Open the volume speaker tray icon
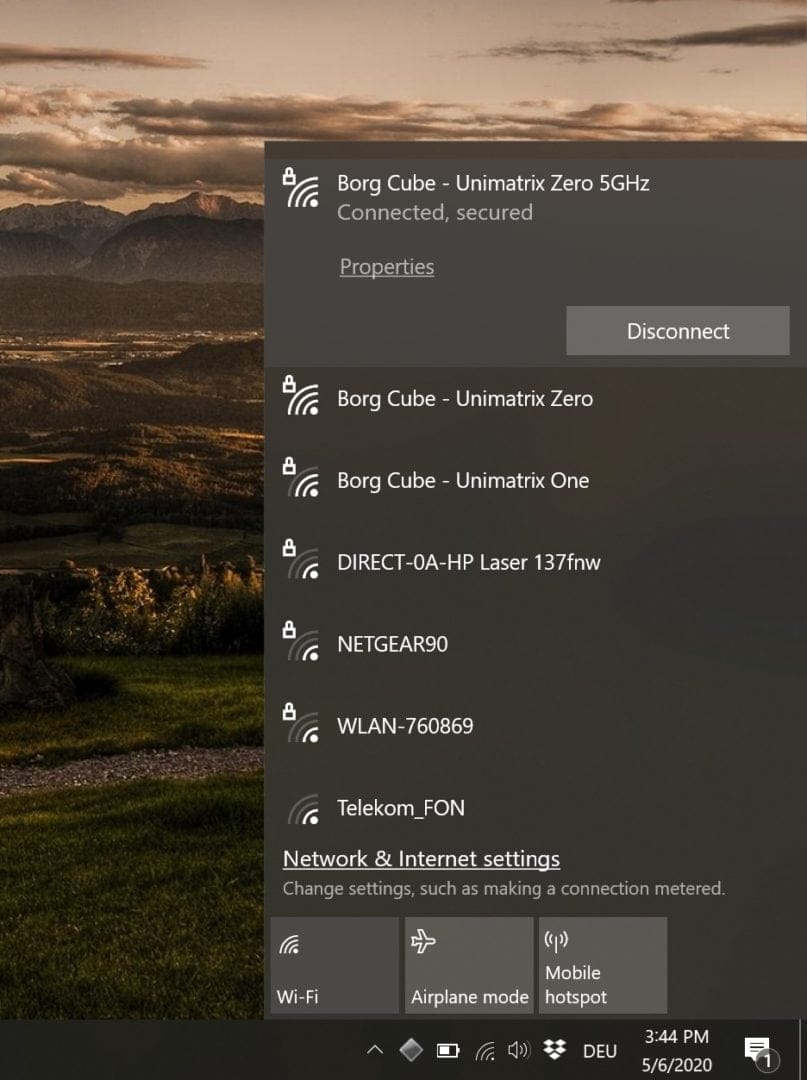This screenshot has width=807, height=1080. 517,1050
